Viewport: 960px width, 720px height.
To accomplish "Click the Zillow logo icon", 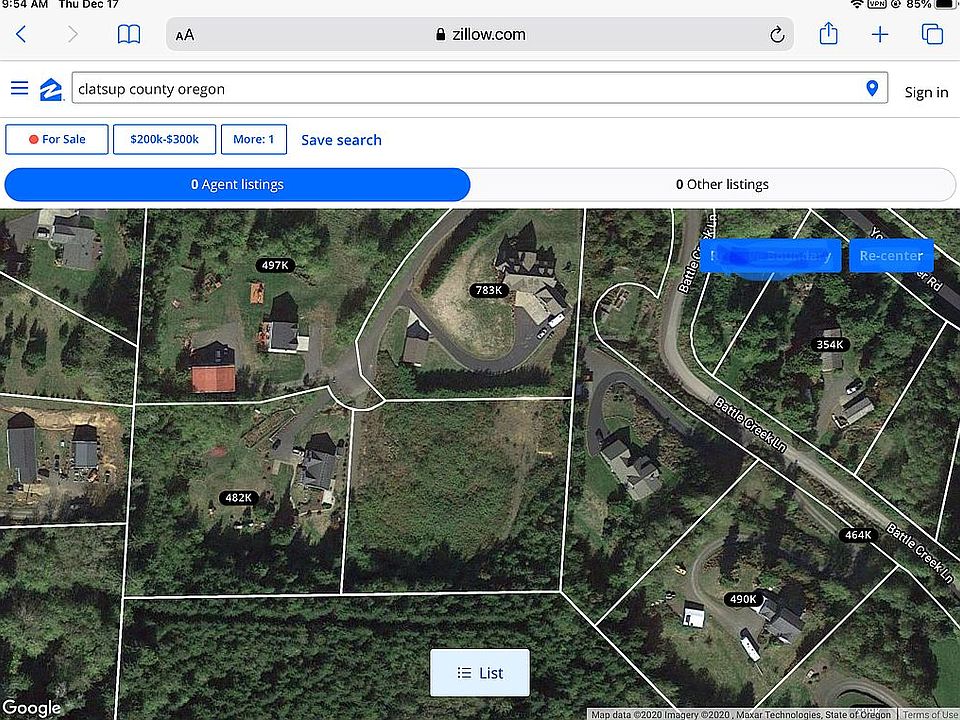I will (x=52, y=89).
